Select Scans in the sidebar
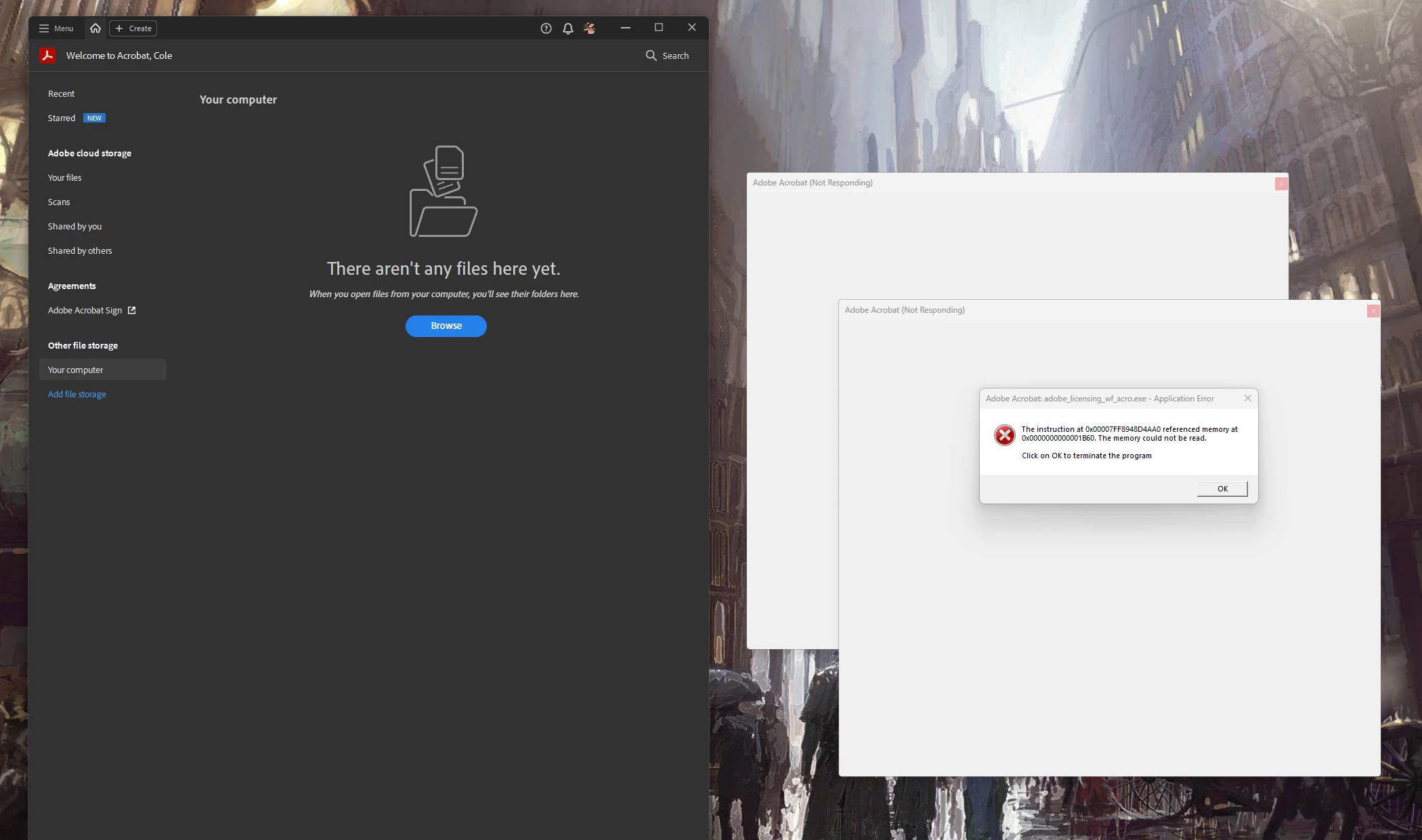Image resolution: width=1422 pixels, height=840 pixels. (x=59, y=202)
